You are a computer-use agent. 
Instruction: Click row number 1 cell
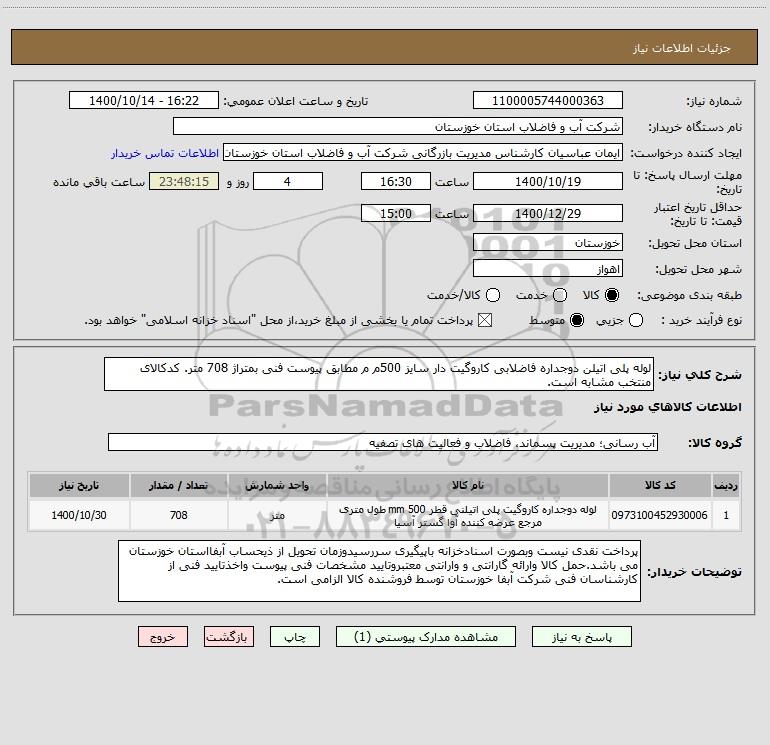726,515
